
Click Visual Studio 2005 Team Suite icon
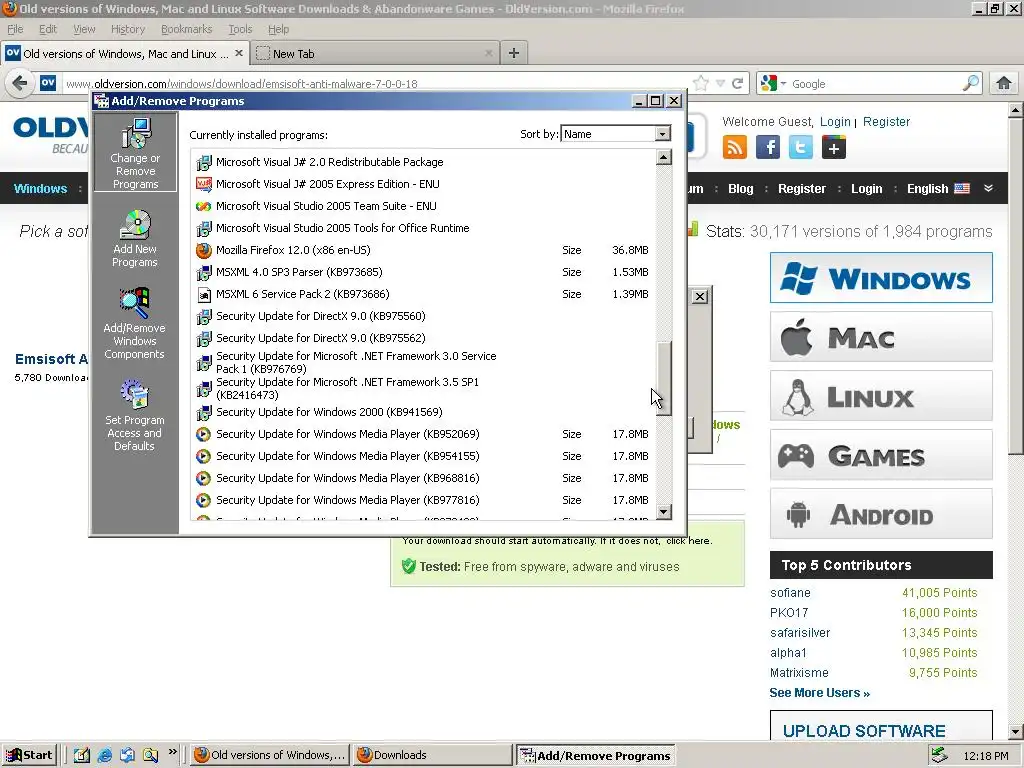pos(204,206)
